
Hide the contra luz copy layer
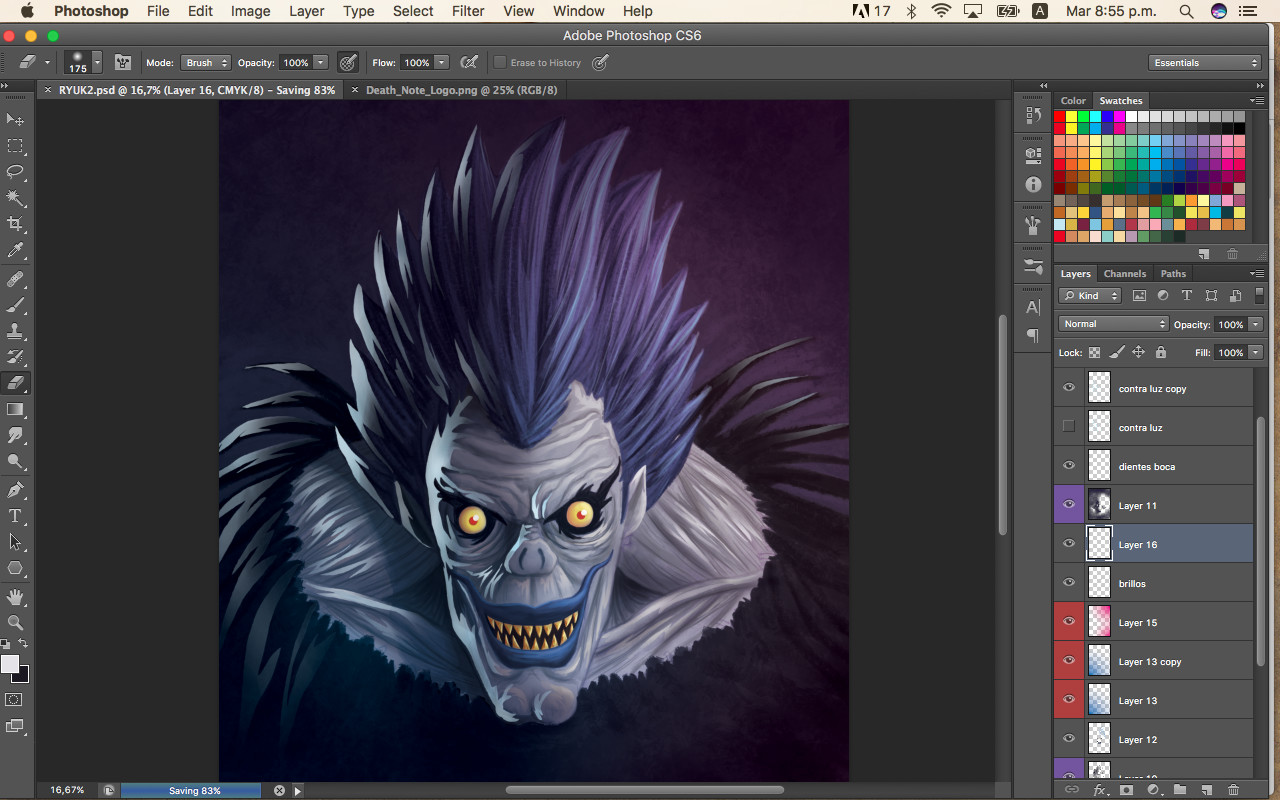(1069, 388)
